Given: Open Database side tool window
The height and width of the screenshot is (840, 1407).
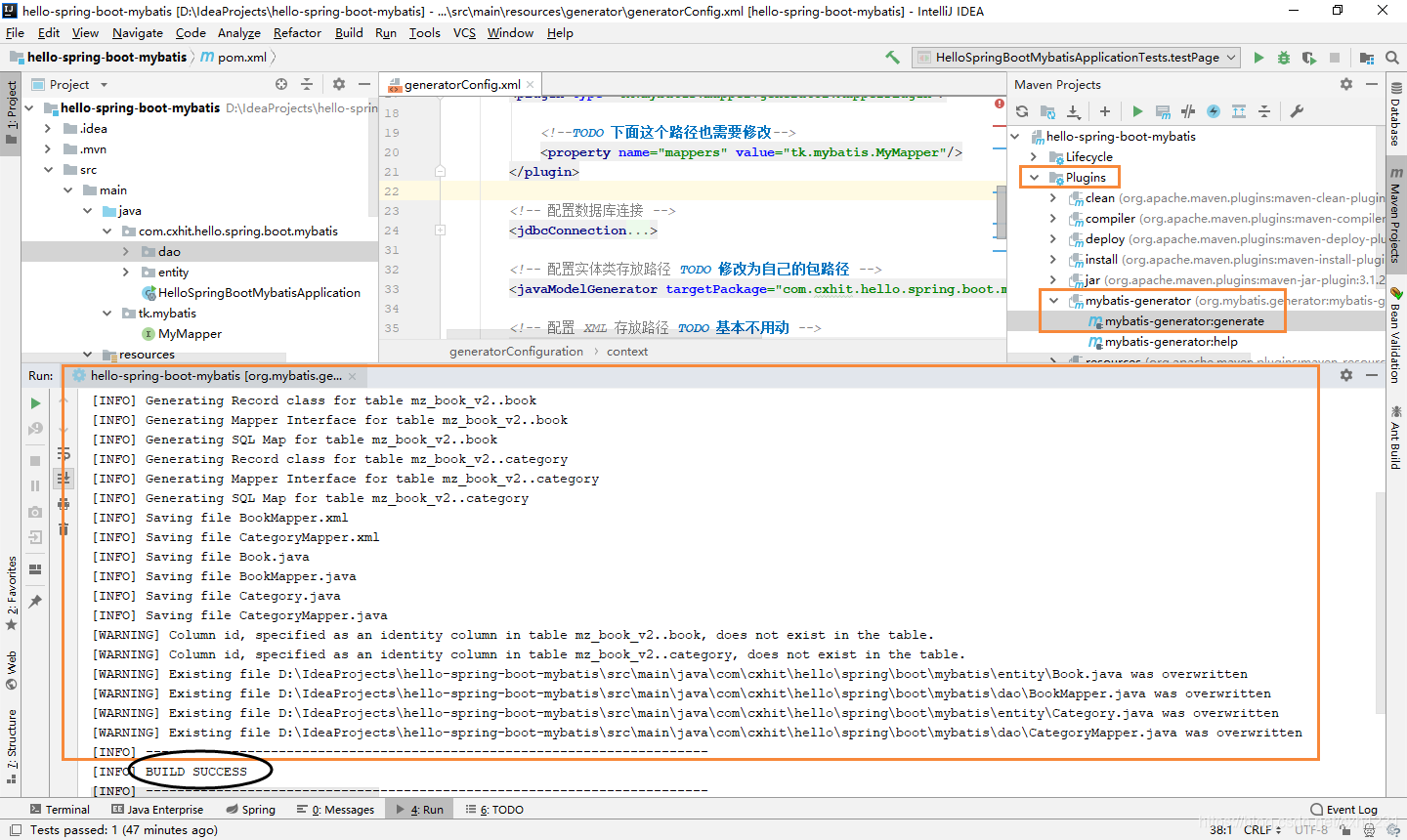Looking at the screenshot, I should (1396, 113).
